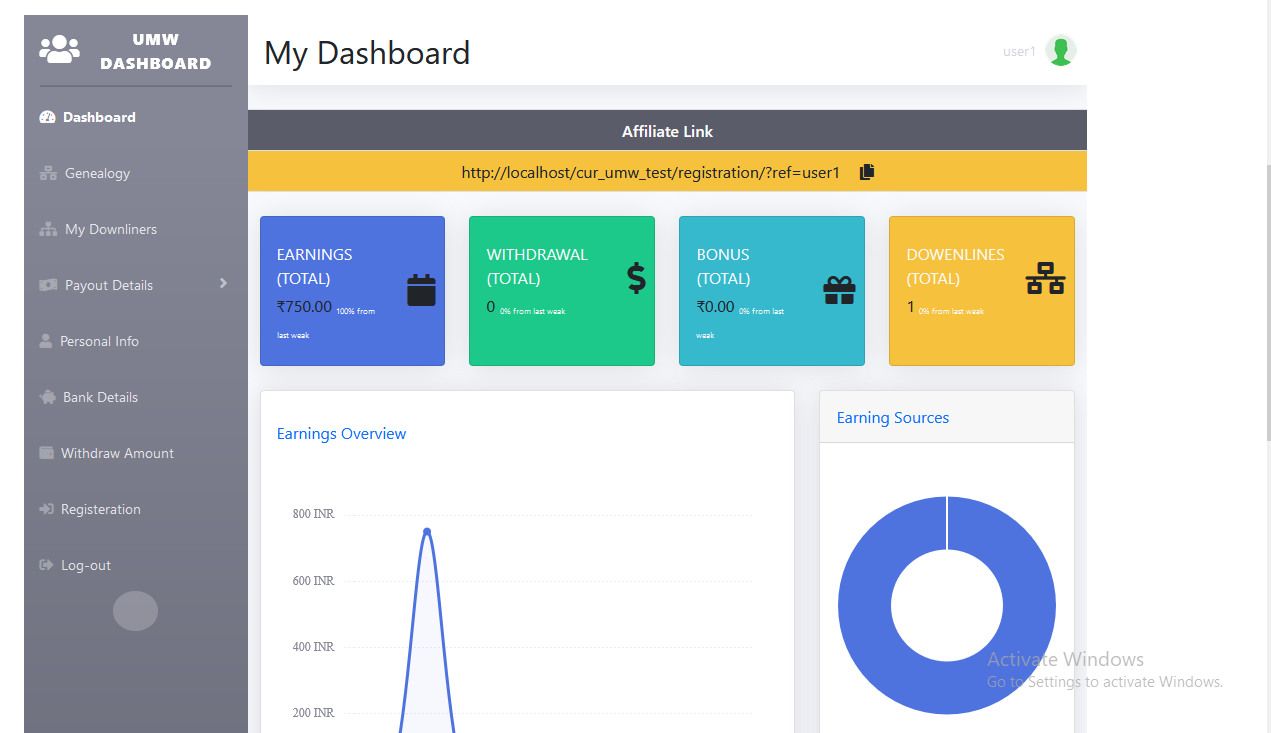Select the Genealogy sidebar icon
Viewport: 1271px width, 733px height.
46,173
